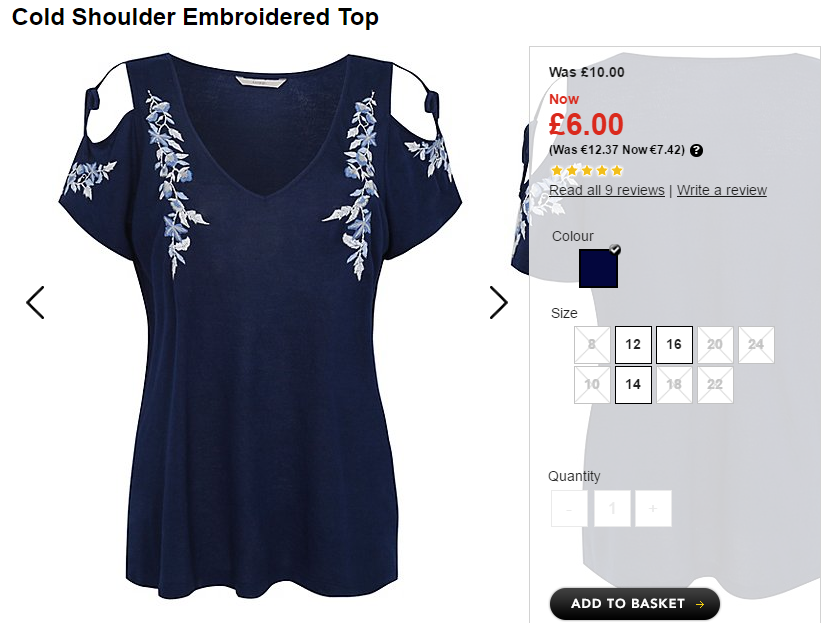
Task: Open the Read all 9 reviews link
Action: tap(607, 190)
